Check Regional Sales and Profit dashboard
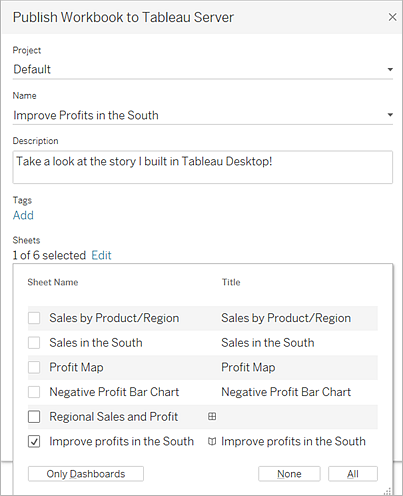This screenshot has height=496, width=403. click(x=34, y=417)
